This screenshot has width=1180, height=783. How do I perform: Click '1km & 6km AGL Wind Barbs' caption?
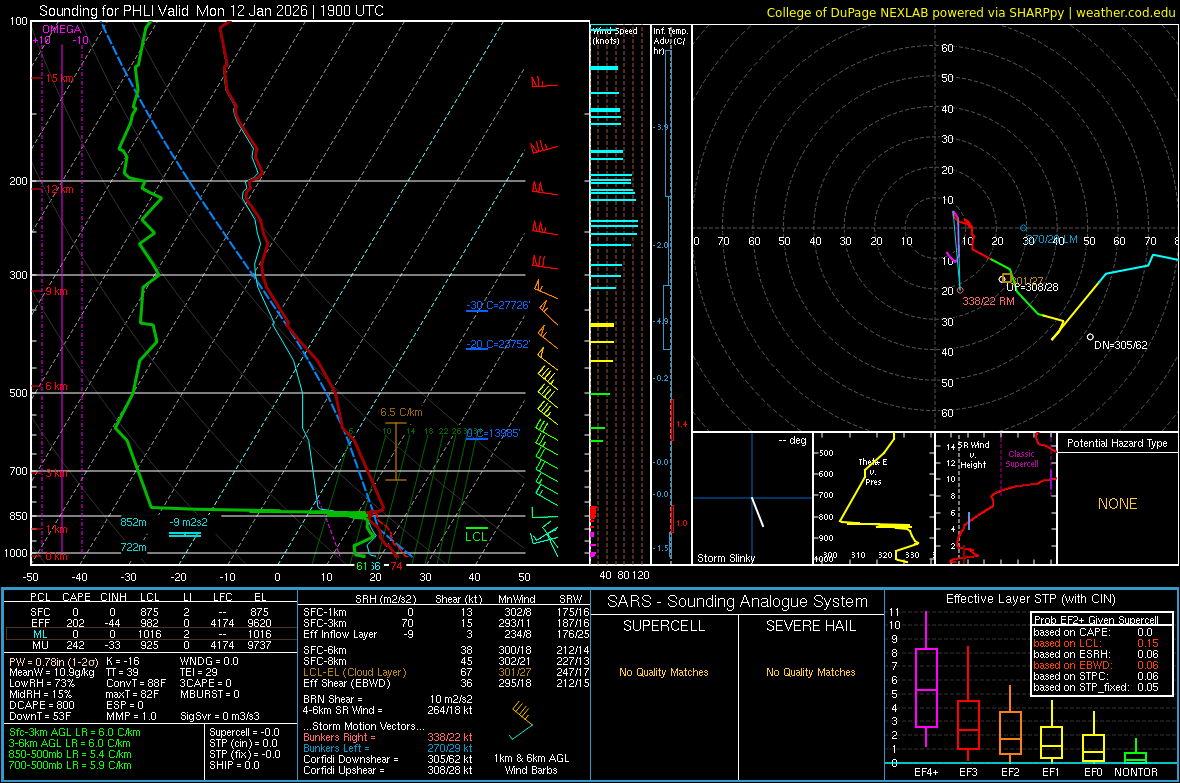coord(531,764)
